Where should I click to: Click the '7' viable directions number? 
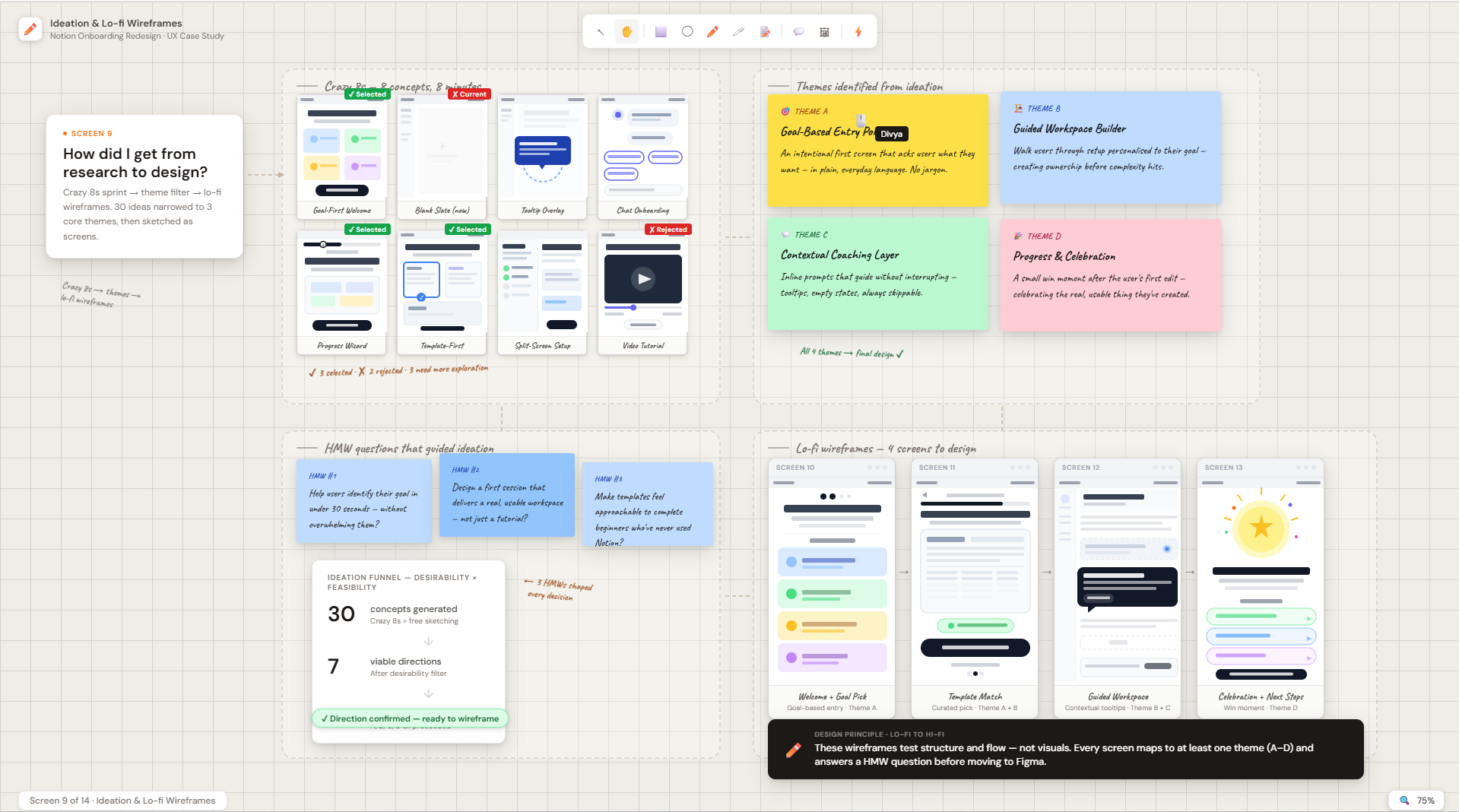[x=334, y=666]
